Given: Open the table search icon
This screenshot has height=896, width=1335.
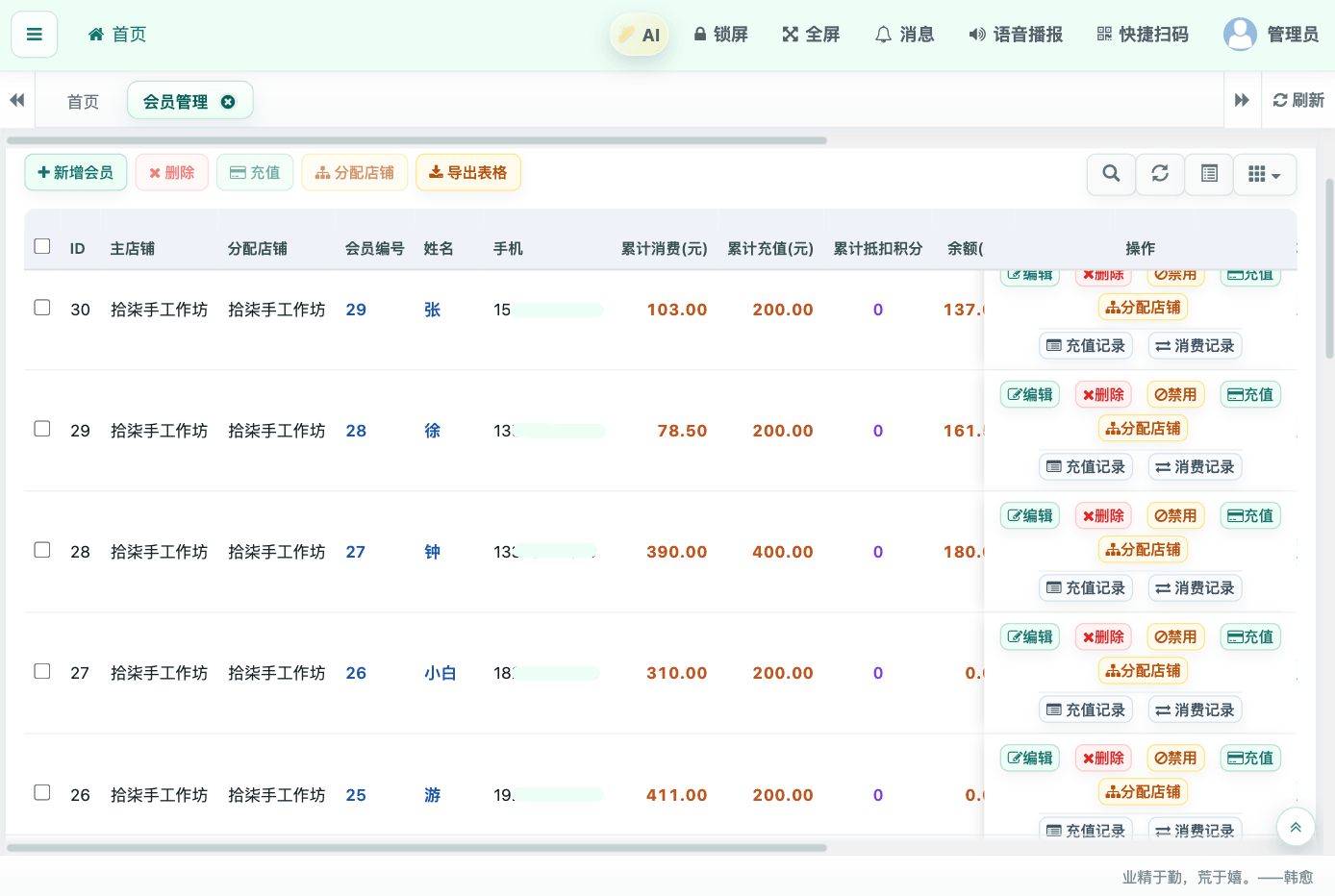Looking at the screenshot, I should click(1111, 174).
